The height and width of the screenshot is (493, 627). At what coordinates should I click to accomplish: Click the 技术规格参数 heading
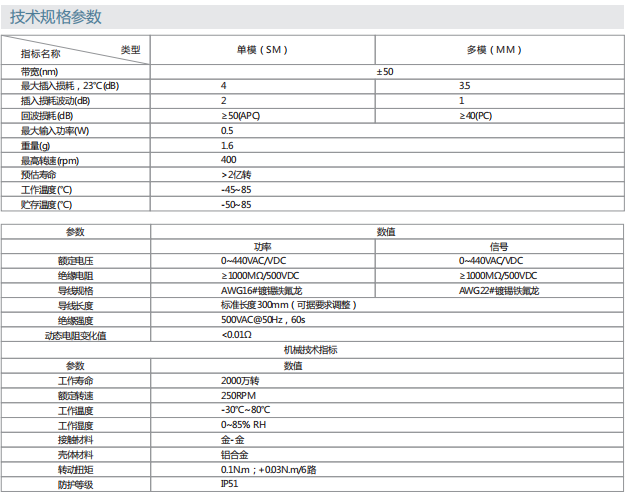[60, 17]
